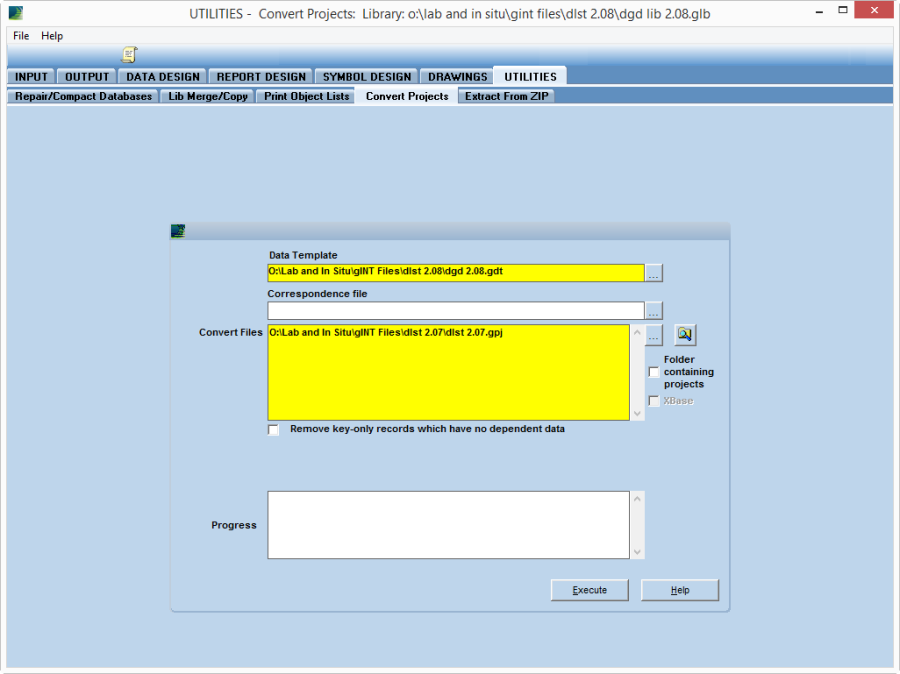Check Remove key-only records option
900x674 pixels.
pyautogui.click(x=273, y=429)
